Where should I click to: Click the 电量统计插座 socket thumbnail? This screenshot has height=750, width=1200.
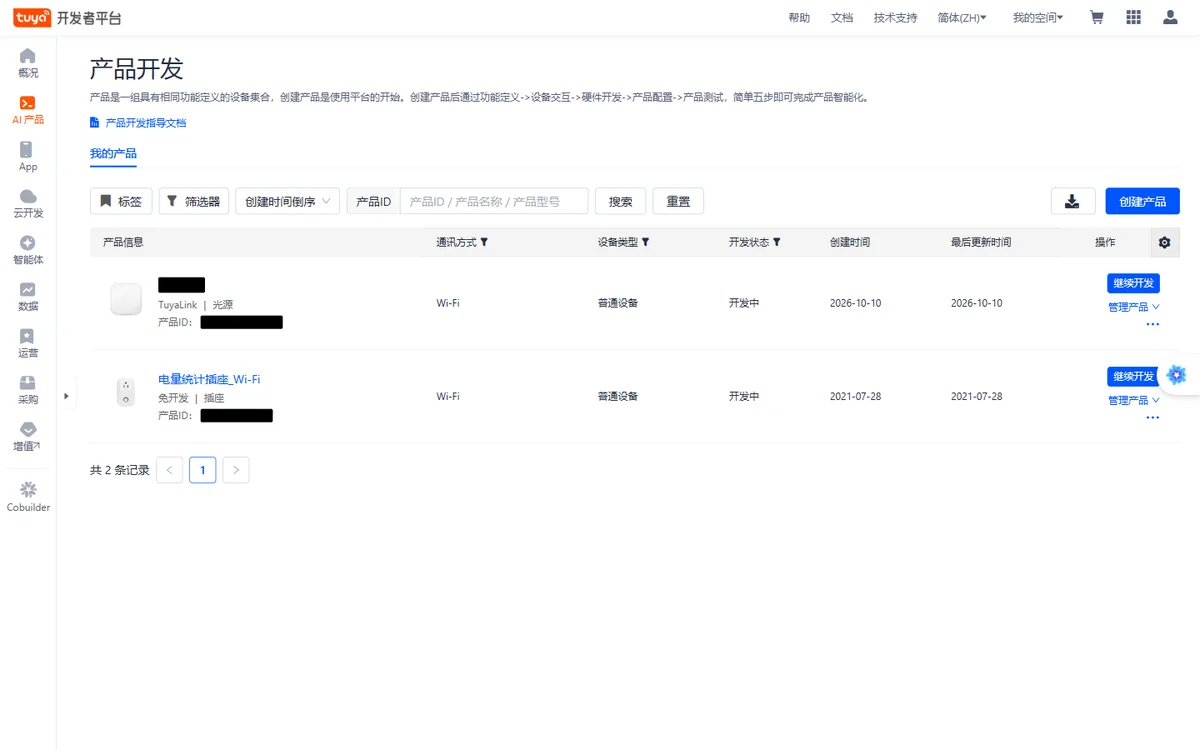[126, 392]
